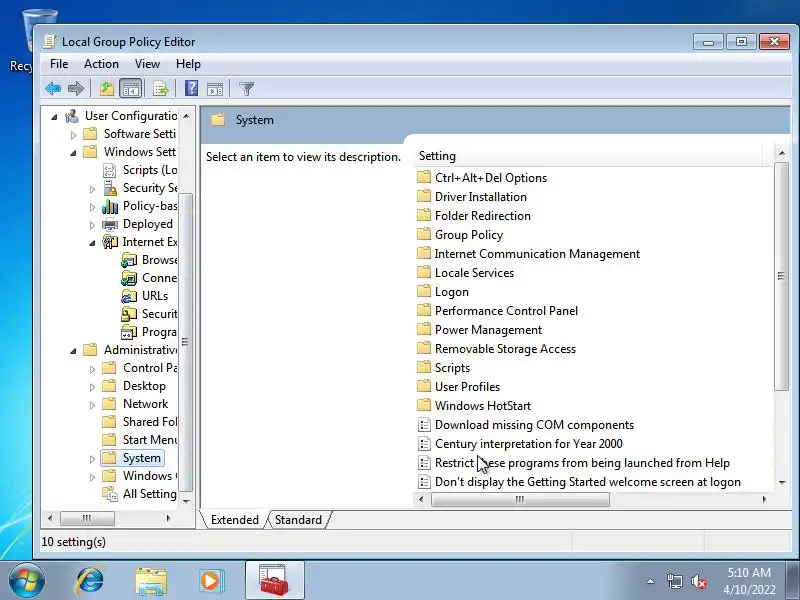Collapse the Windows Settings tree node
The width and height of the screenshot is (800, 600).
pyautogui.click(x=73, y=153)
